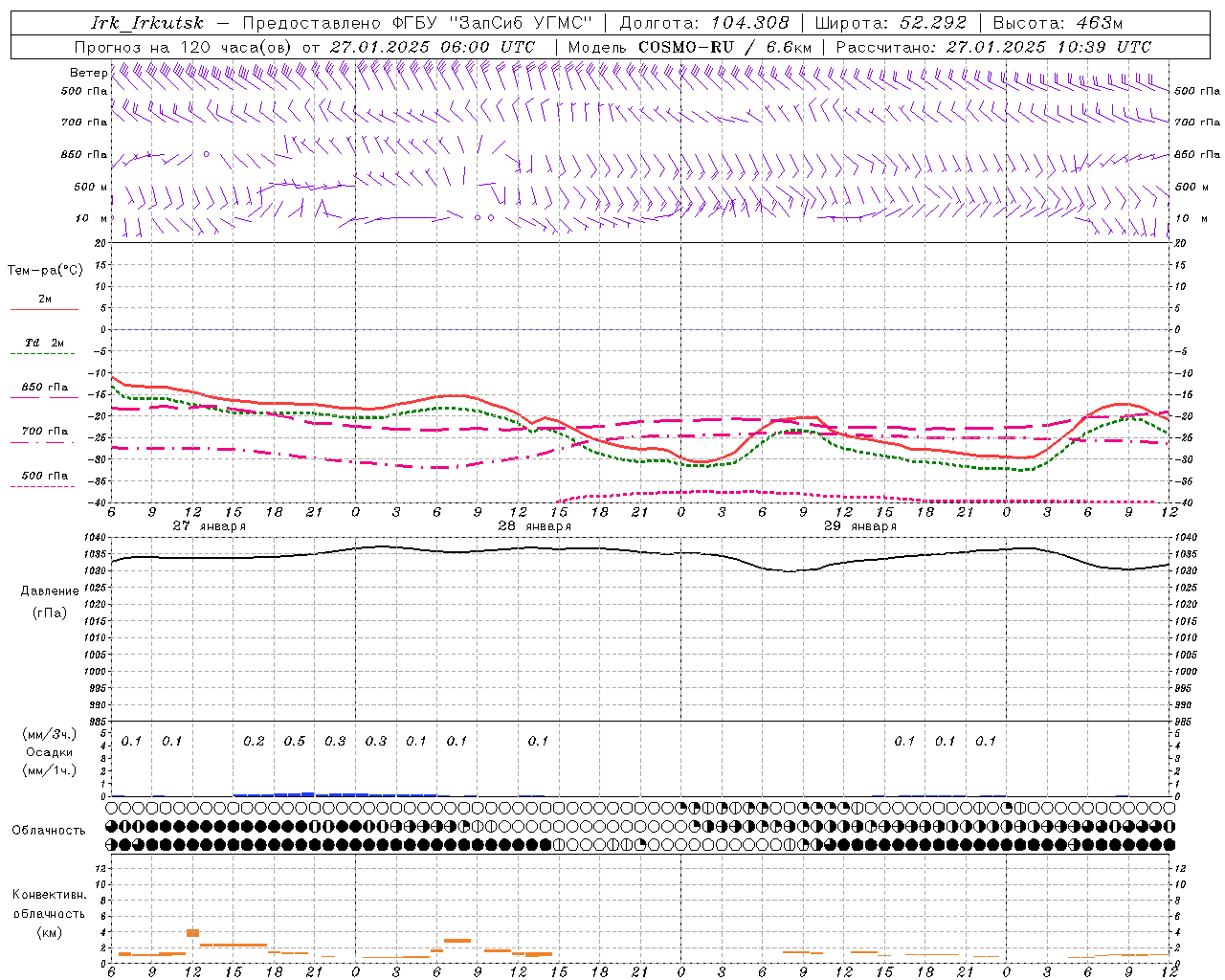Screen dimensions: 1225x980
Task: Click the blue hourly precipitation bars
Action: point(335,794)
